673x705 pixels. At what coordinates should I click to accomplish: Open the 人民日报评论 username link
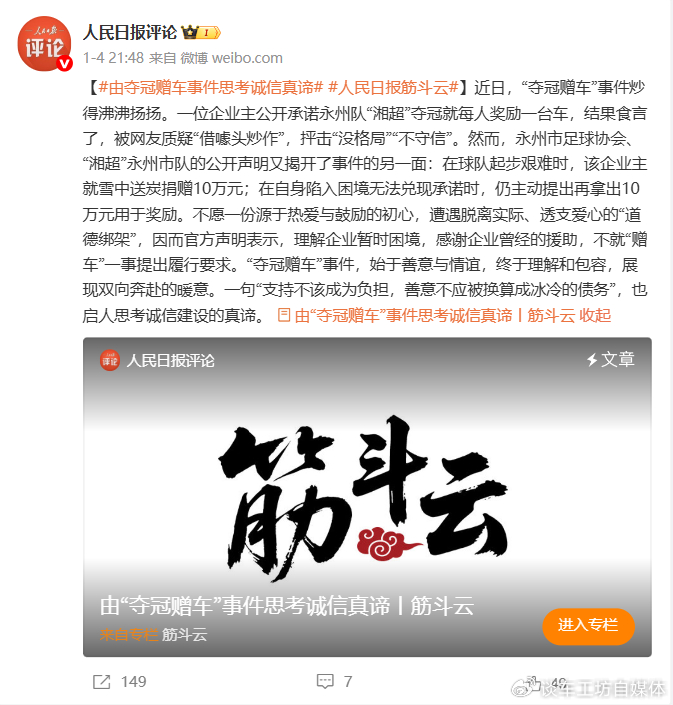[130, 32]
